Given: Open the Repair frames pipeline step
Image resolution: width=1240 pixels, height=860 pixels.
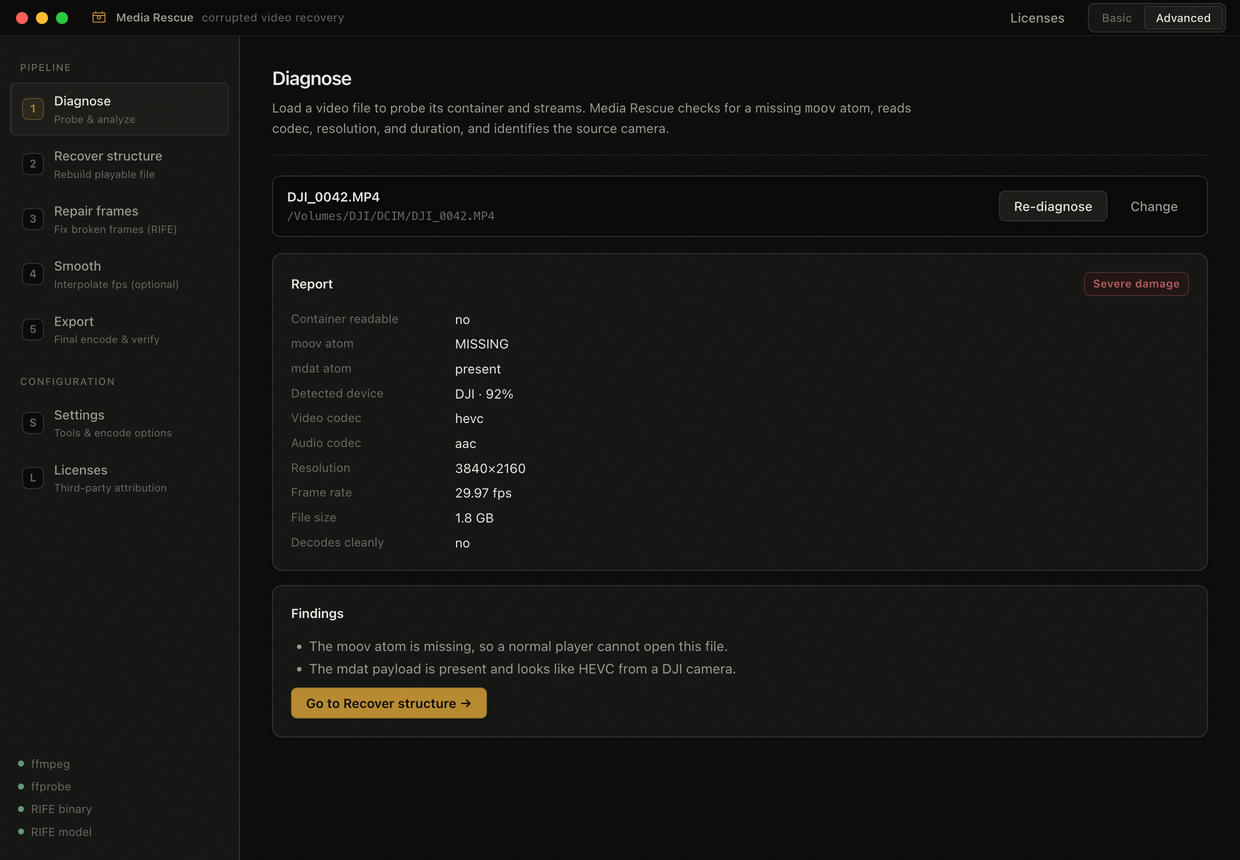Looking at the screenshot, I should pyautogui.click(x=120, y=219).
